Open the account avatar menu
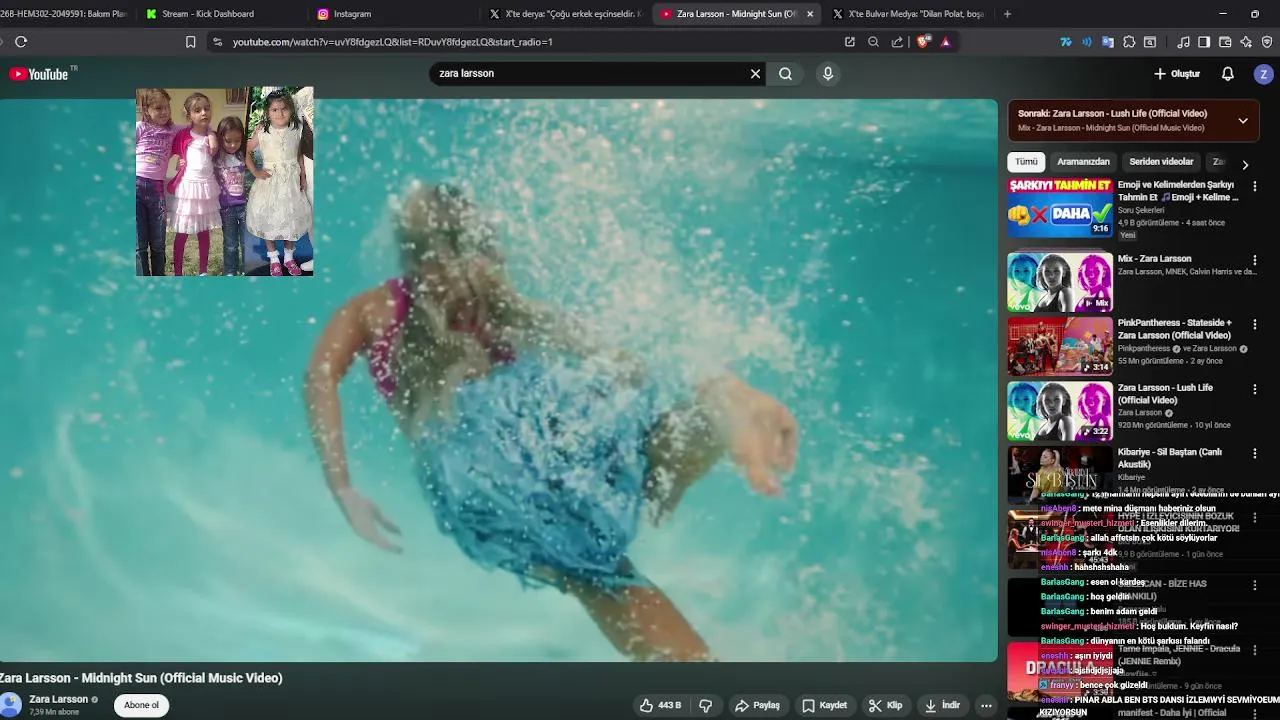1280x720 pixels. [x=1264, y=74]
